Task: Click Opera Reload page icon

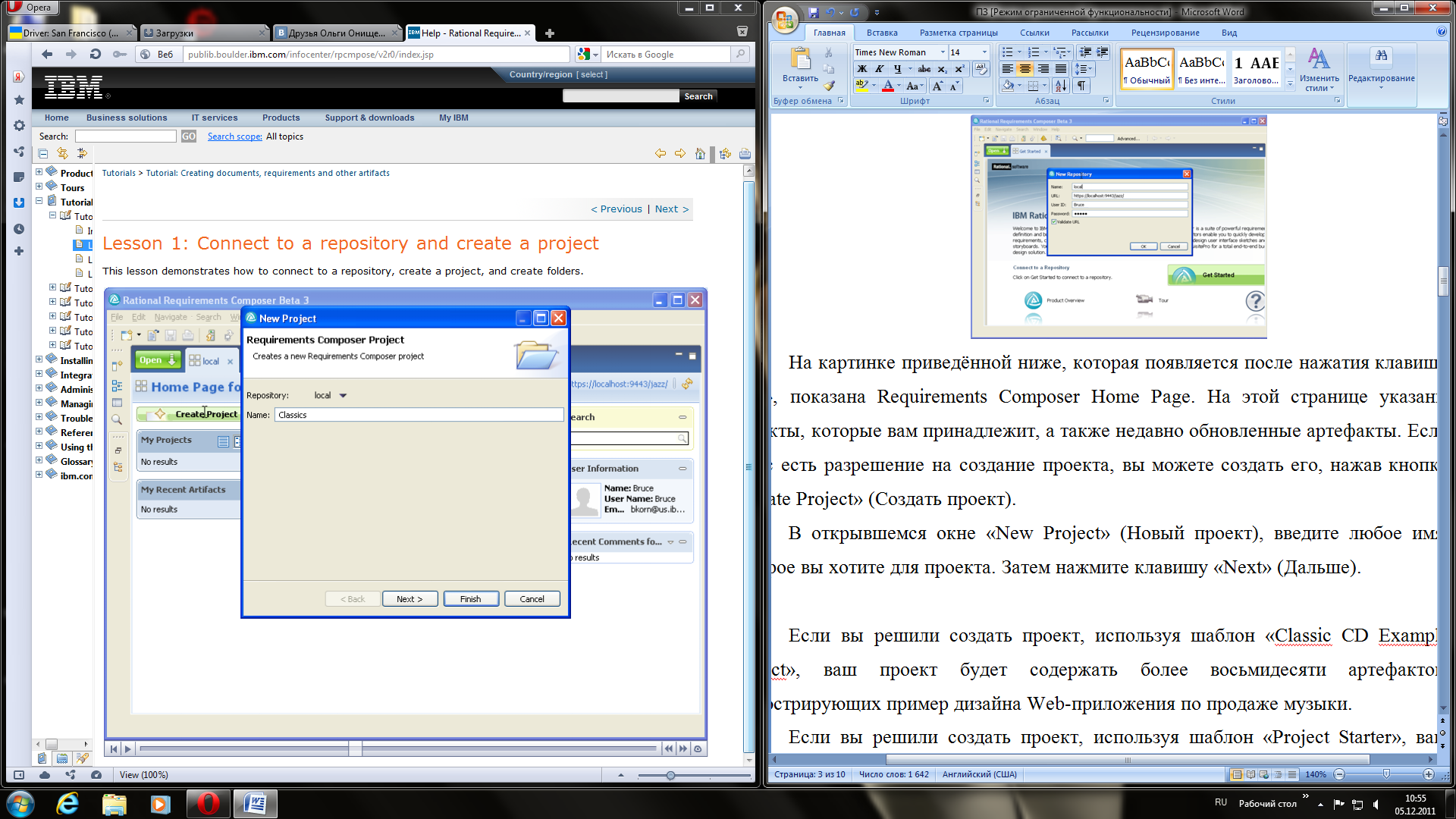Action: pyautogui.click(x=95, y=54)
